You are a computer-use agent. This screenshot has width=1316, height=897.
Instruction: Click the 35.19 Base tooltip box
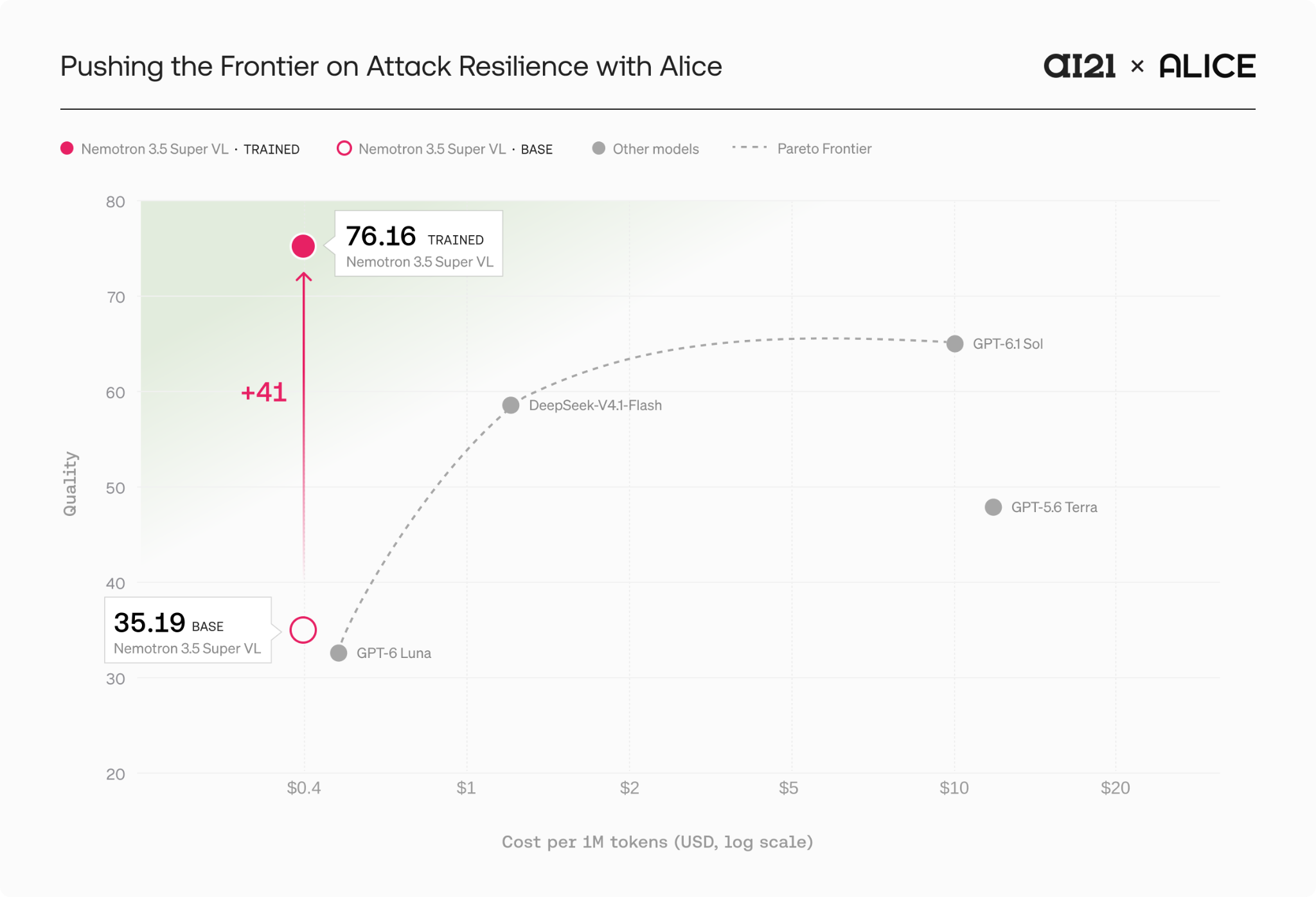[188, 630]
